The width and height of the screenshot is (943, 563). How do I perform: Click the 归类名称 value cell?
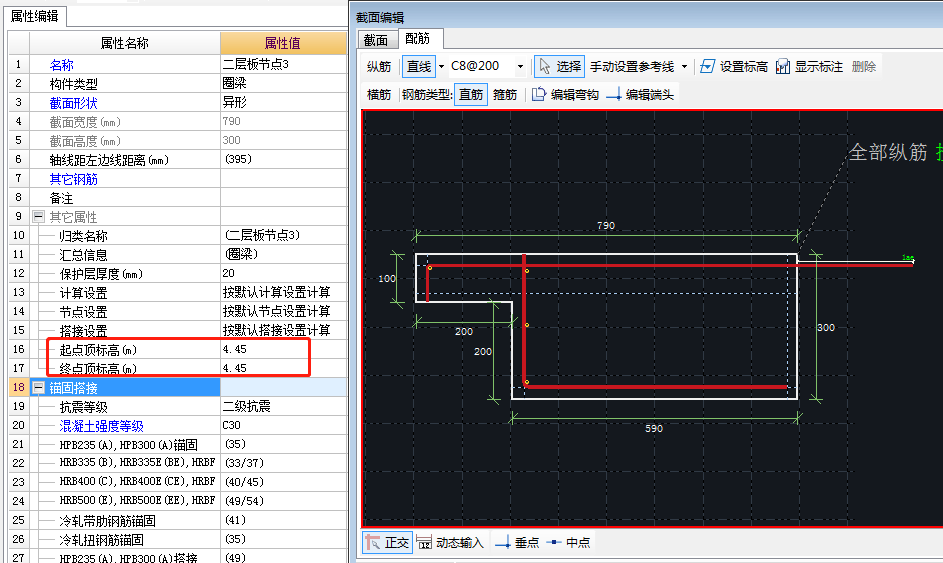click(x=284, y=235)
